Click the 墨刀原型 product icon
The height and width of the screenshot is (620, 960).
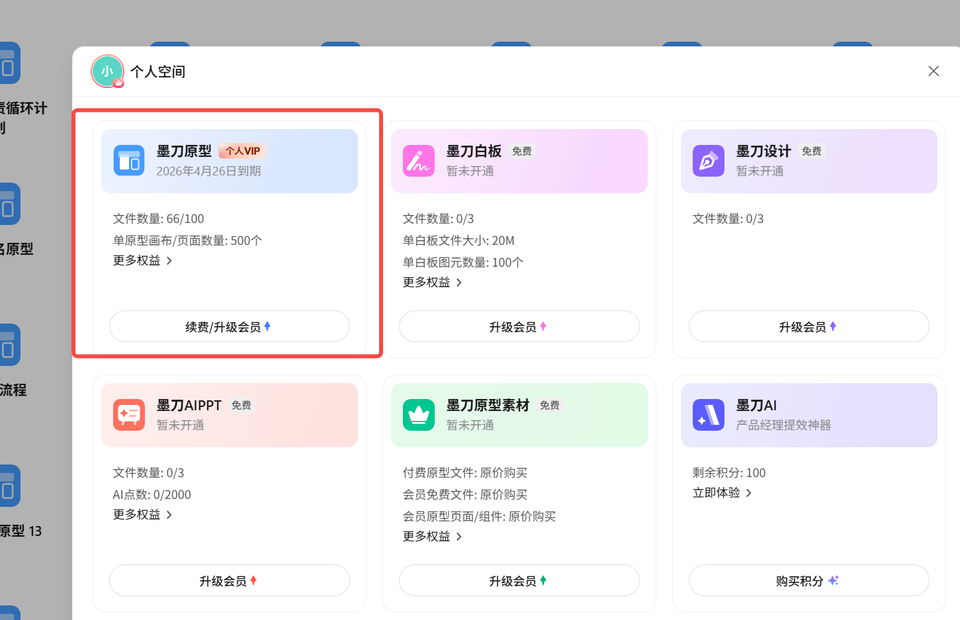pos(129,161)
